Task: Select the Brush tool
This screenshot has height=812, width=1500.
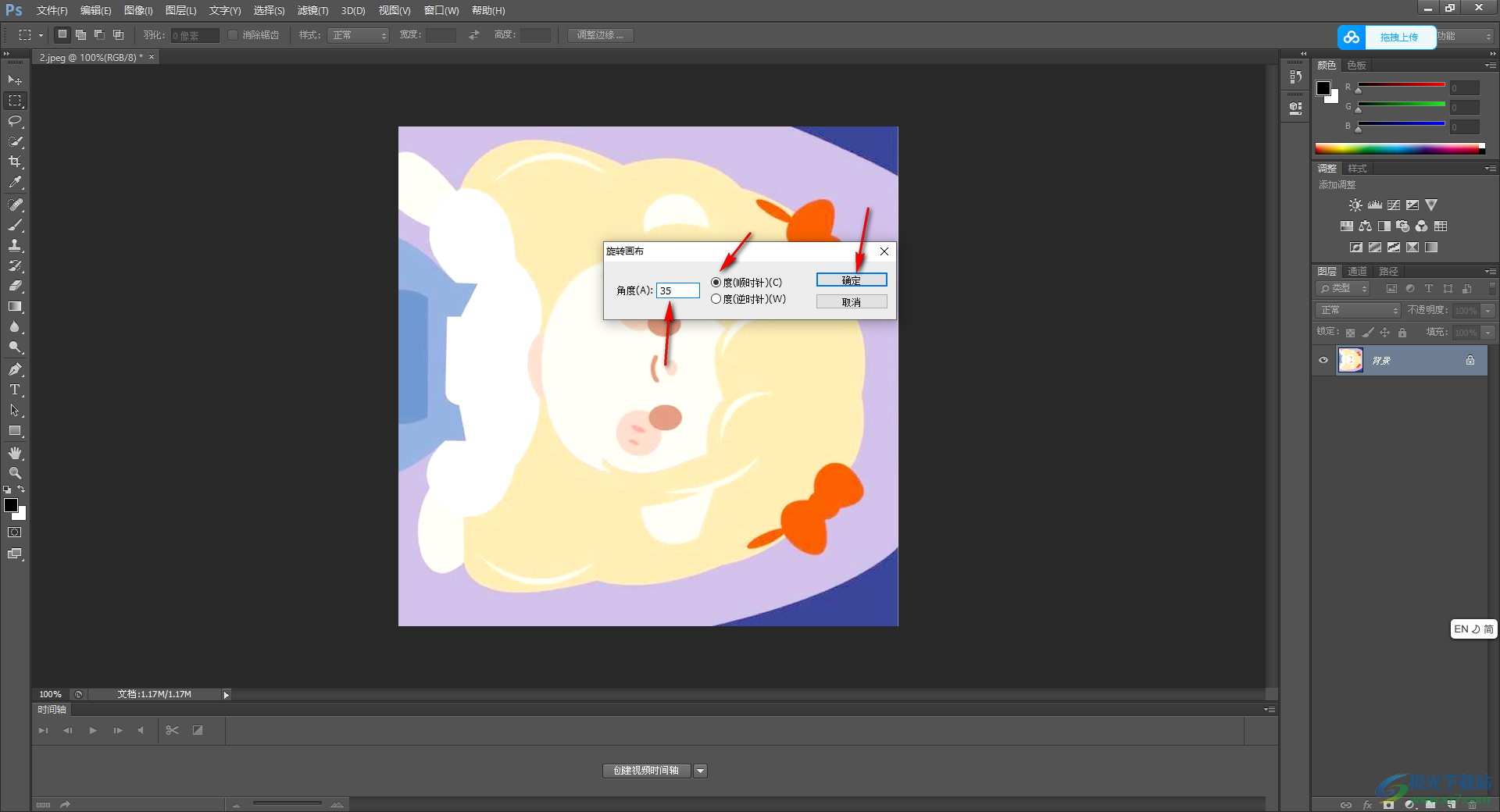Action: (15, 225)
